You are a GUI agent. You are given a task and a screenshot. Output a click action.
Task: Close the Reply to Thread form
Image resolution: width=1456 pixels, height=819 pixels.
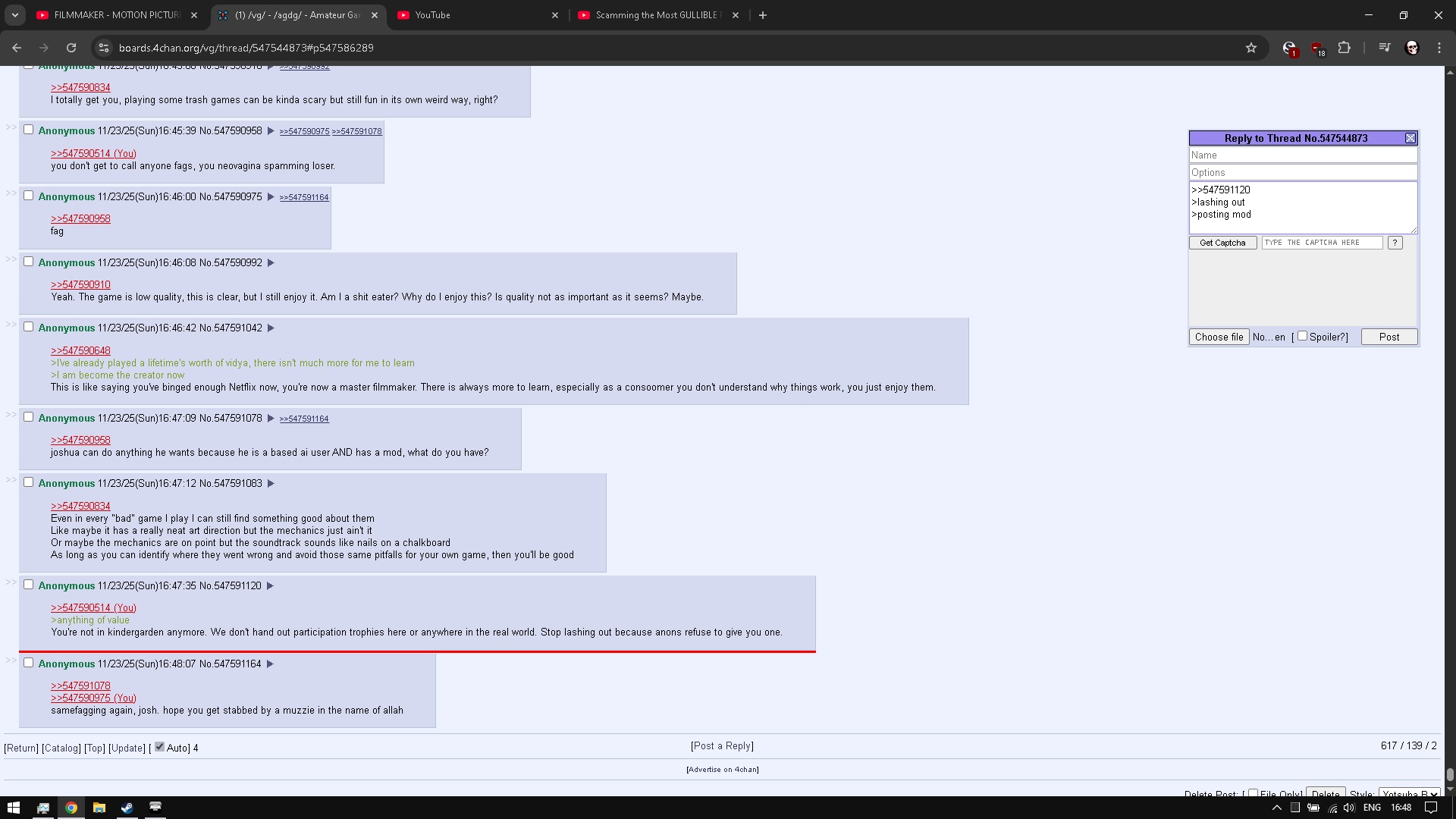pyautogui.click(x=1410, y=138)
